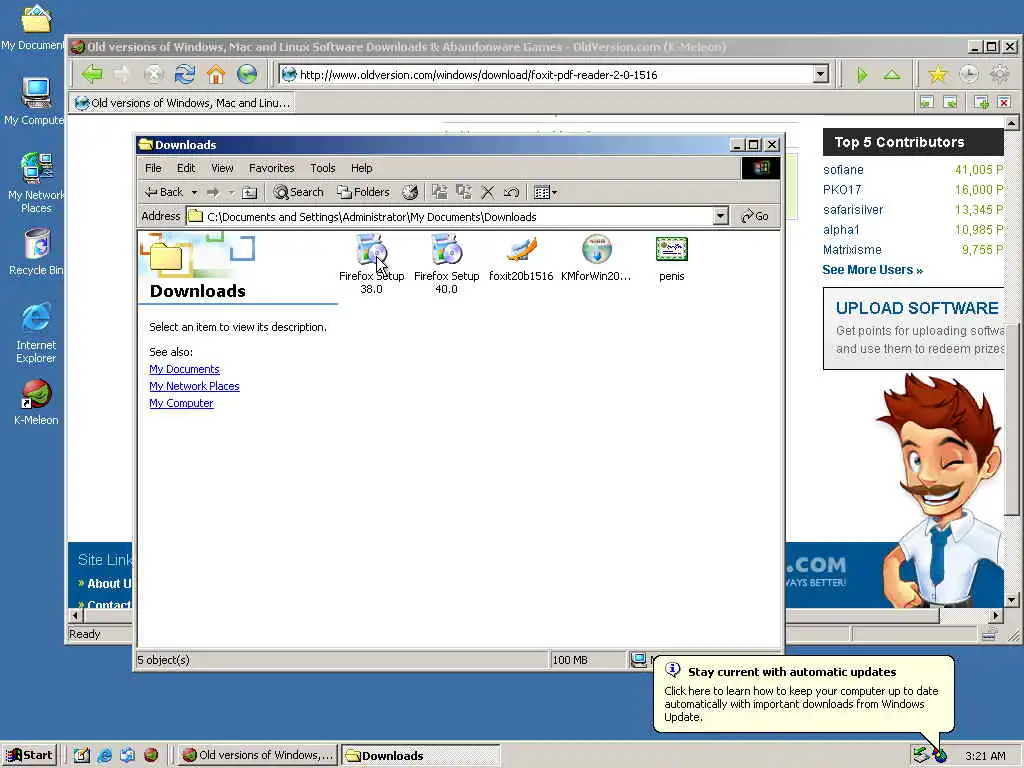Click the automatic updates balloon notification

pyautogui.click(x=803, y=694)
